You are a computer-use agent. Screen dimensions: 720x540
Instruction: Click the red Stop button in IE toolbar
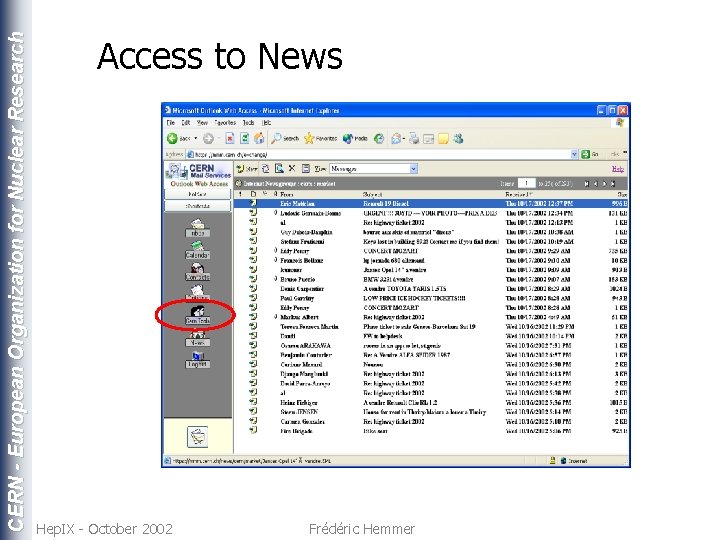[x=230, y=138]
